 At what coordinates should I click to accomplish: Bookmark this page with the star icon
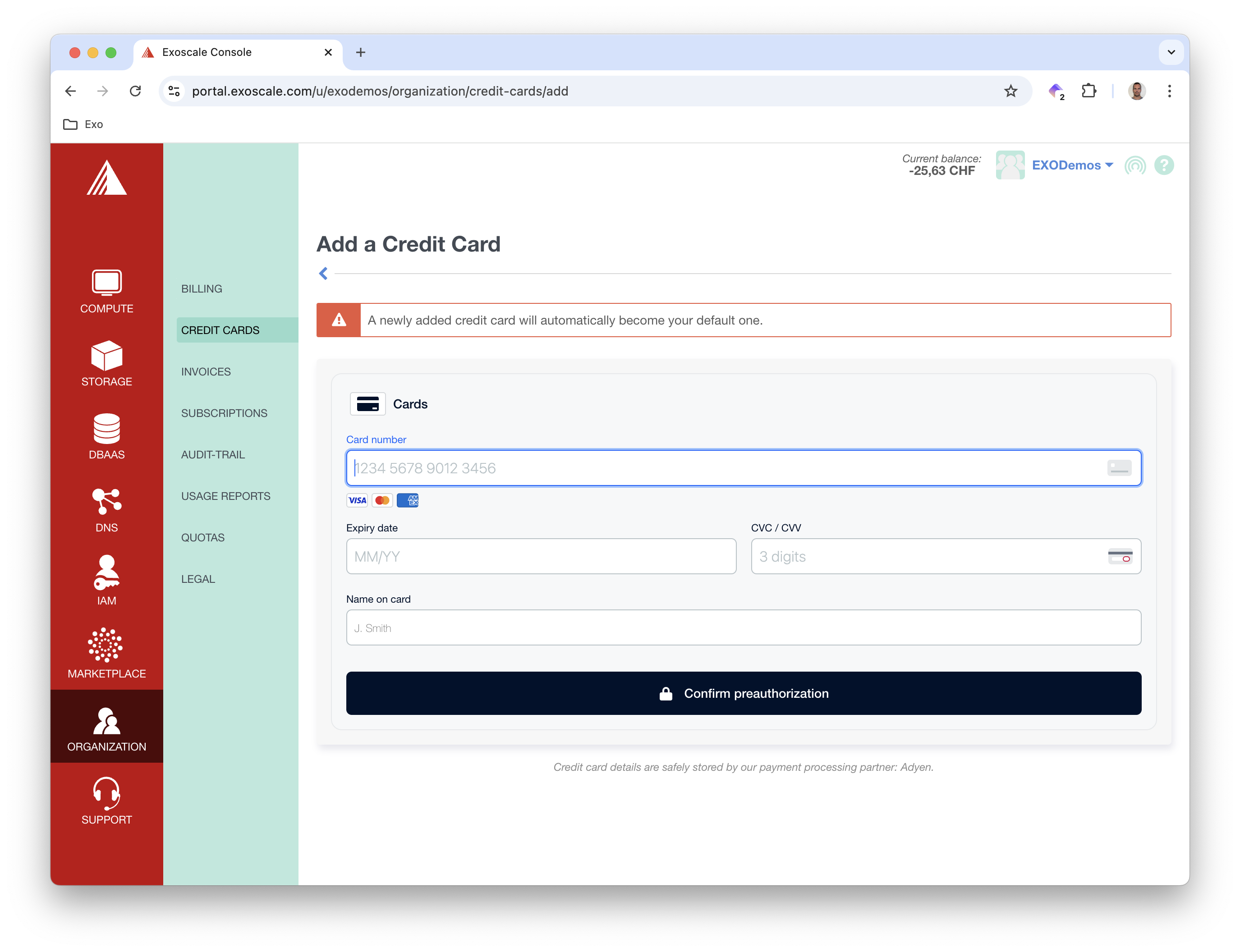click(1010, 91)
